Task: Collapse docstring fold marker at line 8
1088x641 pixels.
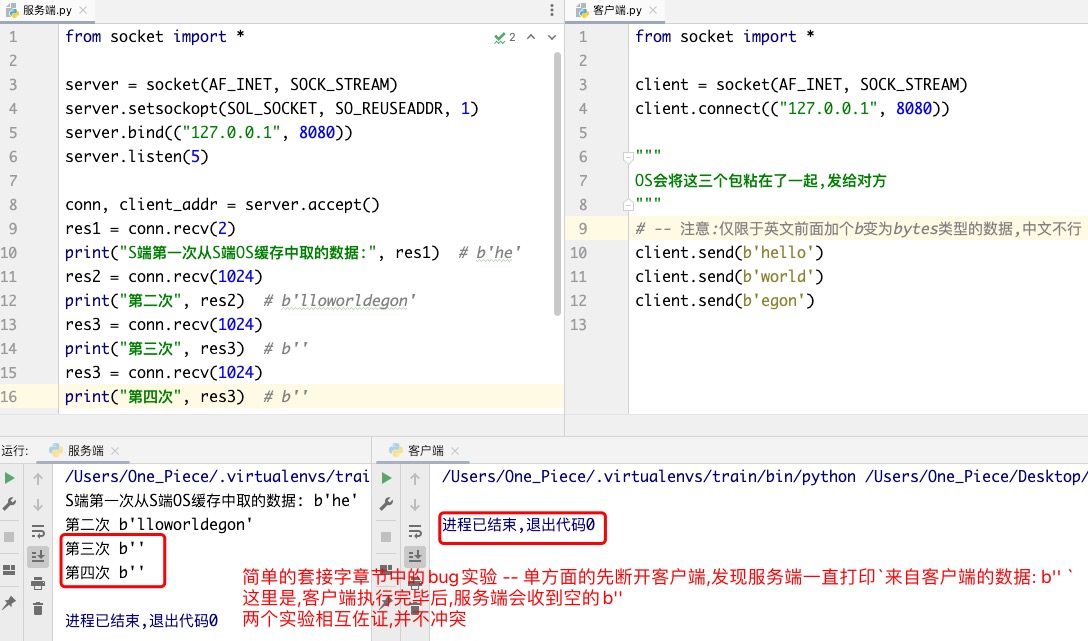Action: coord(628,205)
